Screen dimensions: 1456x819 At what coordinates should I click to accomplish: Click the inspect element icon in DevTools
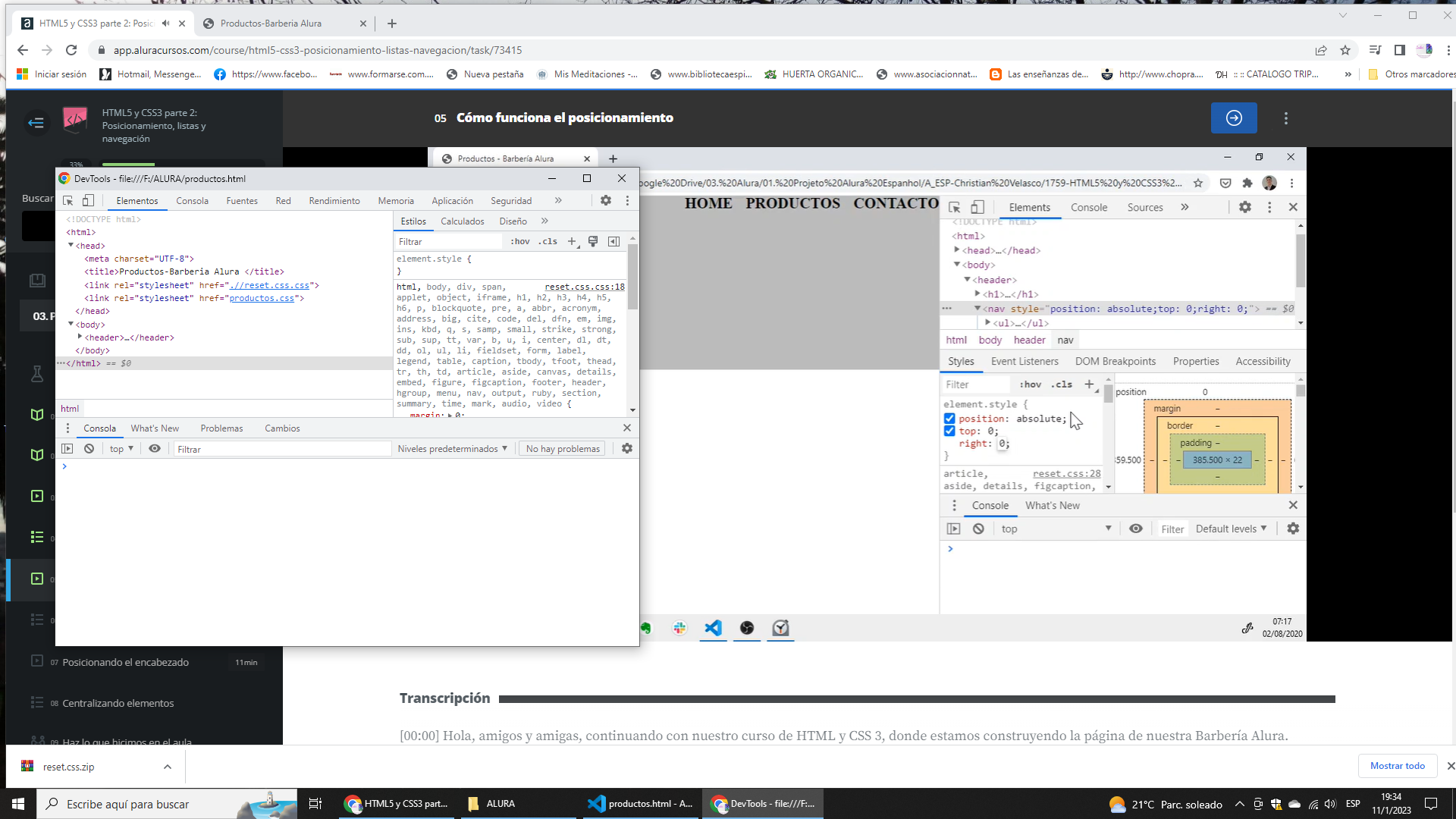(x=67, y=201)
